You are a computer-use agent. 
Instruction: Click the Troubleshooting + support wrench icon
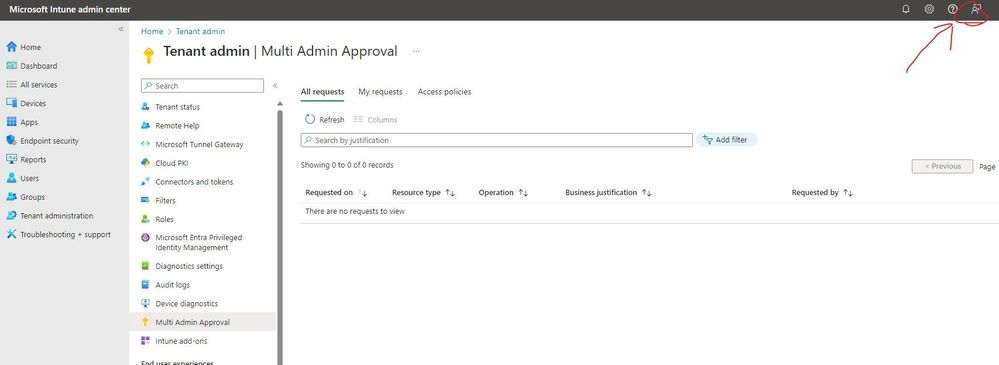pos(11,234)
